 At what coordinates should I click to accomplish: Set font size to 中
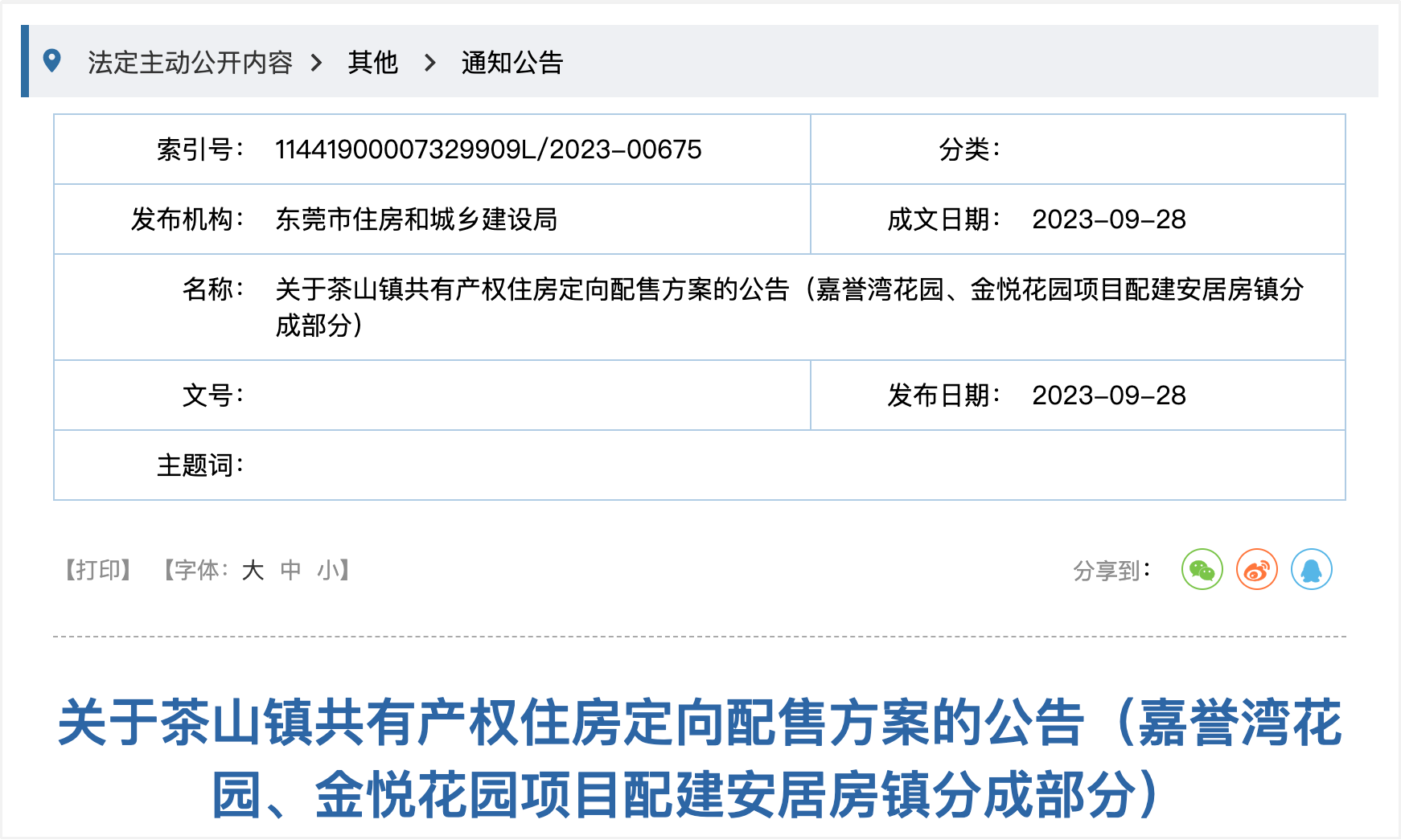(290, 570)
